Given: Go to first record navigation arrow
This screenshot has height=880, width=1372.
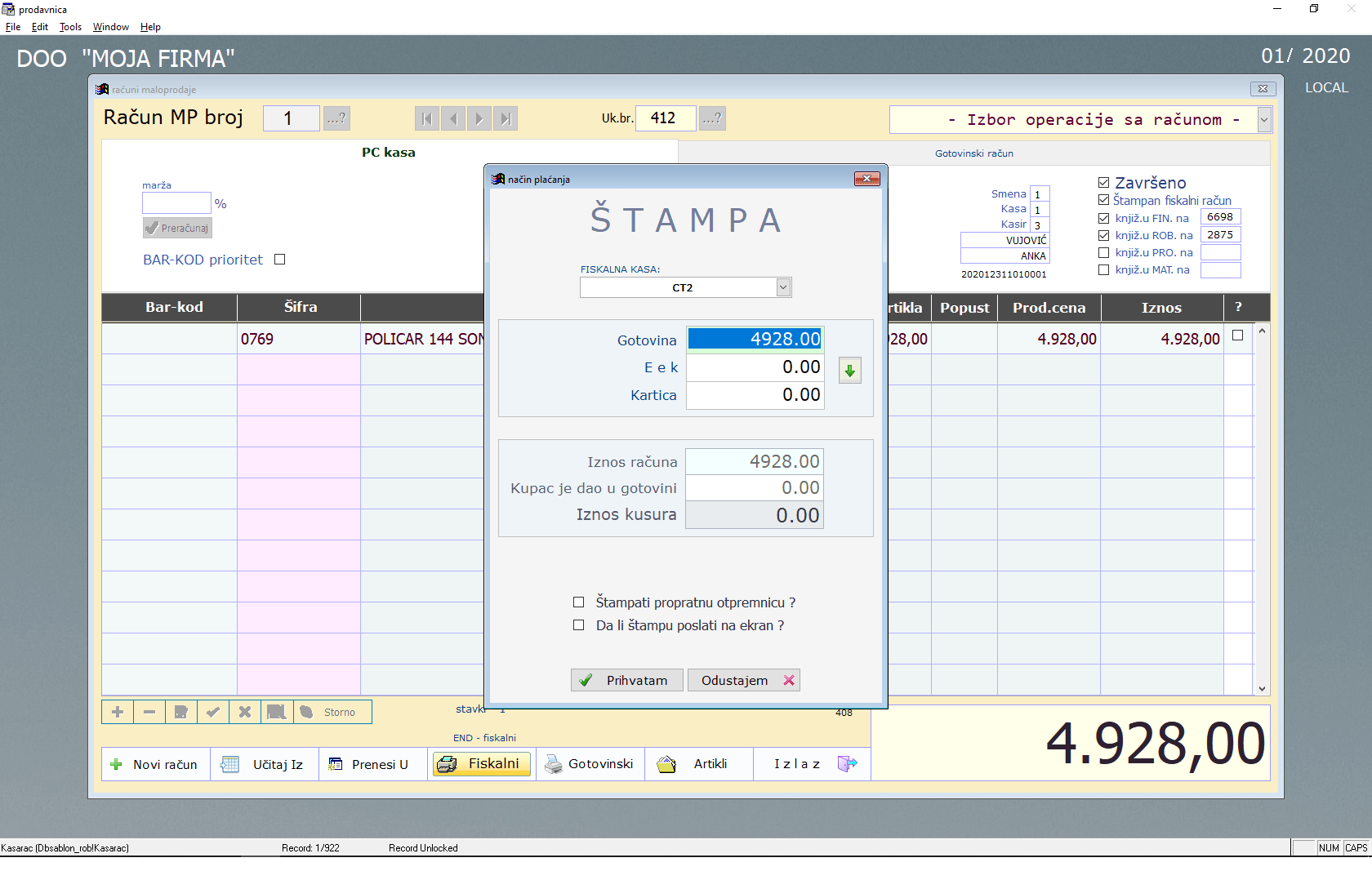Looking at the screenshot, I should click(x=427, y=119).
